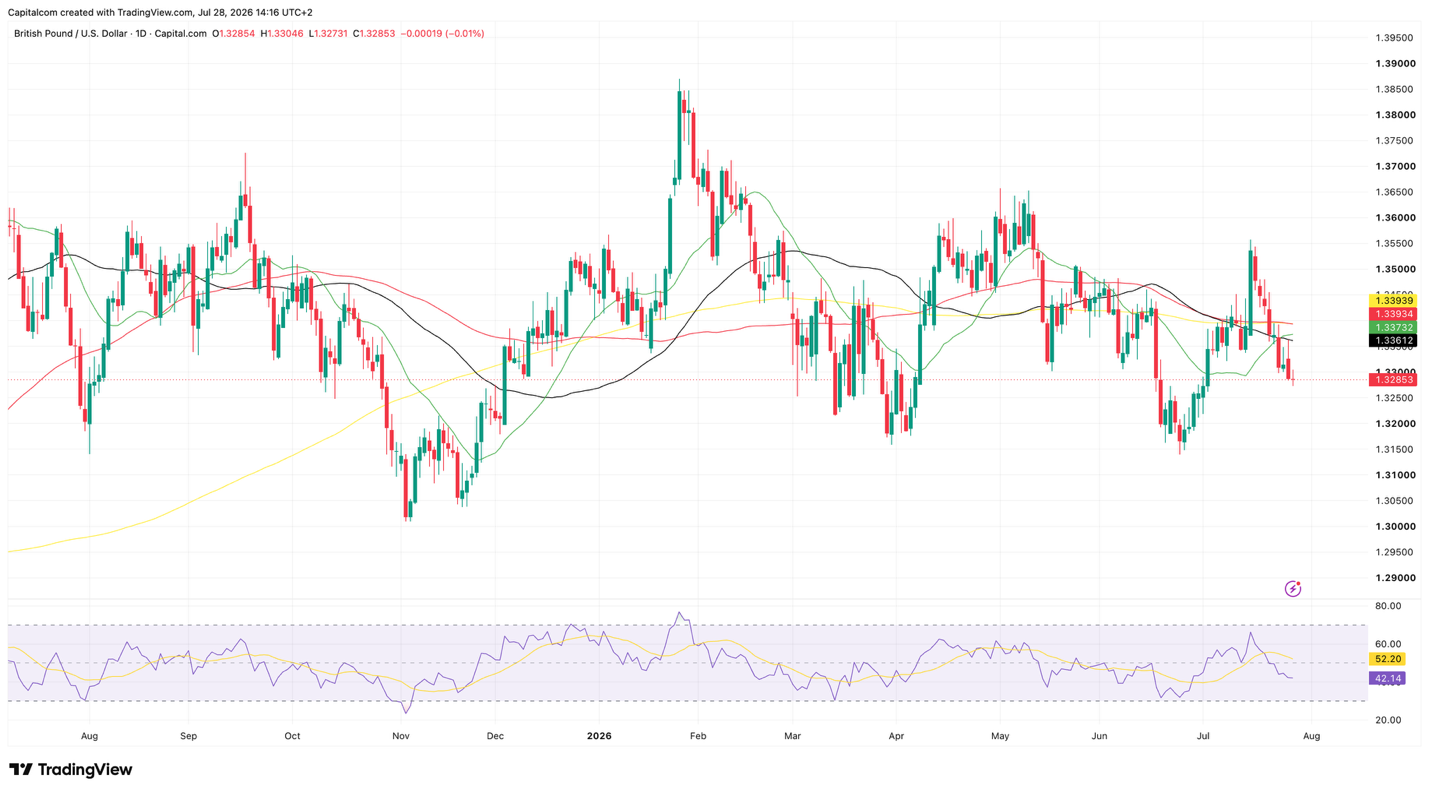Click the yellow 1.33939 price tag
The image size is (1429, 793).
tap(1393, 300)
